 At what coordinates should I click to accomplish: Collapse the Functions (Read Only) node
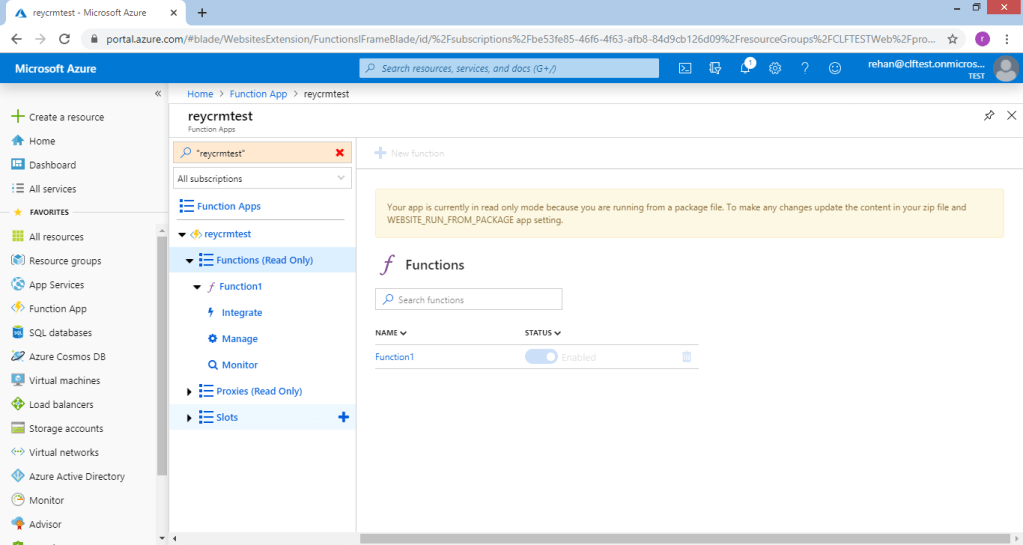(189, 261)
